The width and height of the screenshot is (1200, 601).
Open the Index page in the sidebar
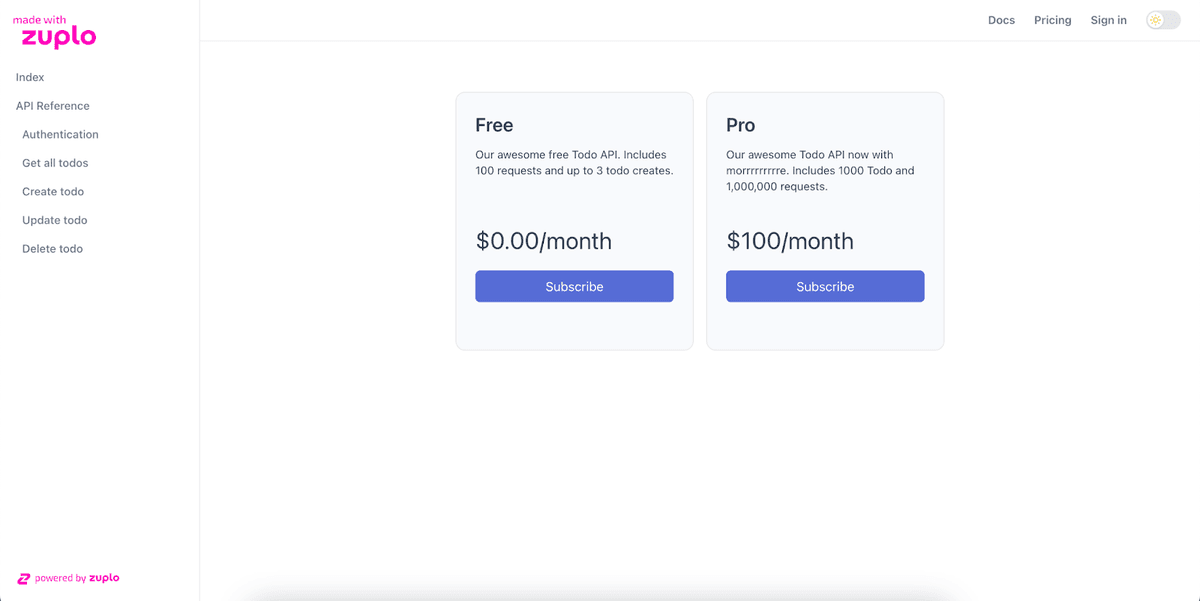point(30,77)
